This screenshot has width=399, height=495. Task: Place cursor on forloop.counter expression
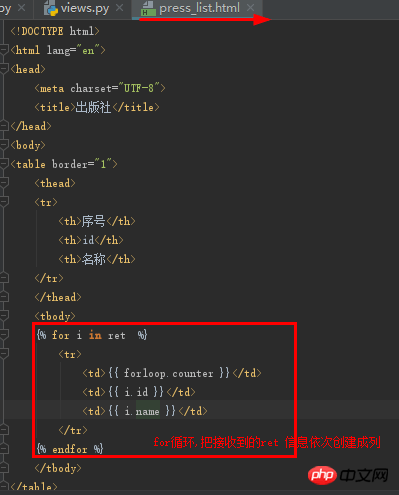(x=168, y=373)
